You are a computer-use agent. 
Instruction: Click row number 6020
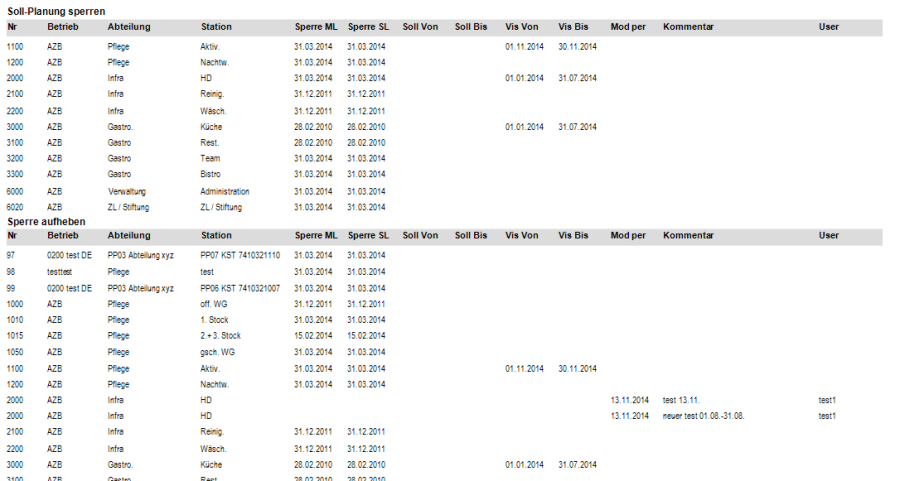tap(15, 207)
